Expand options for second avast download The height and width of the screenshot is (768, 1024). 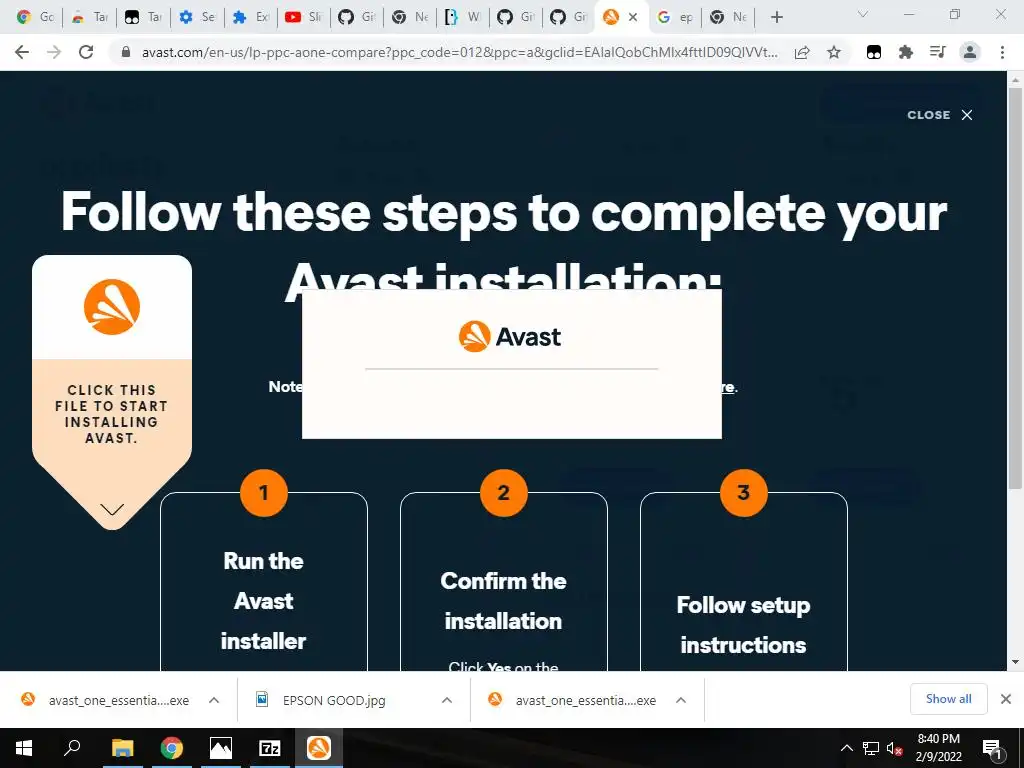coord(680,700)
